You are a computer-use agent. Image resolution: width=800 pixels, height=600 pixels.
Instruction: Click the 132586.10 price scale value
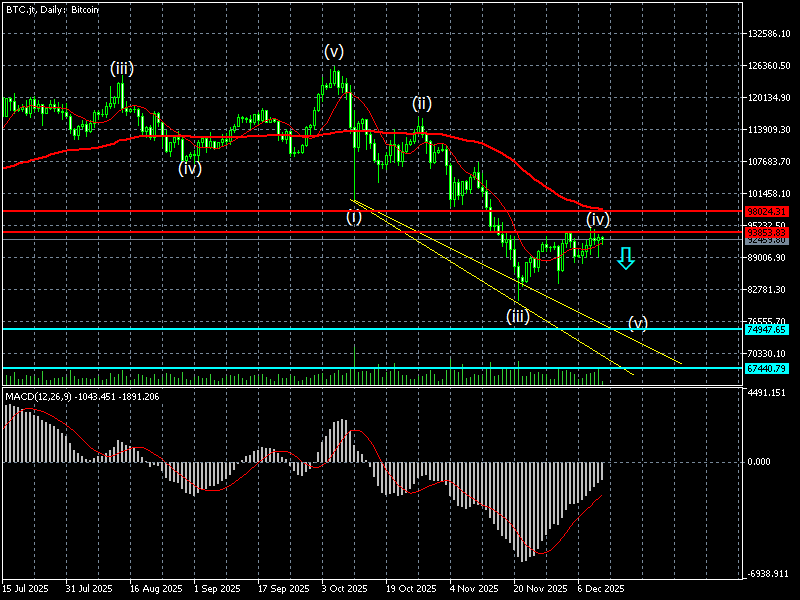[770, 34]
